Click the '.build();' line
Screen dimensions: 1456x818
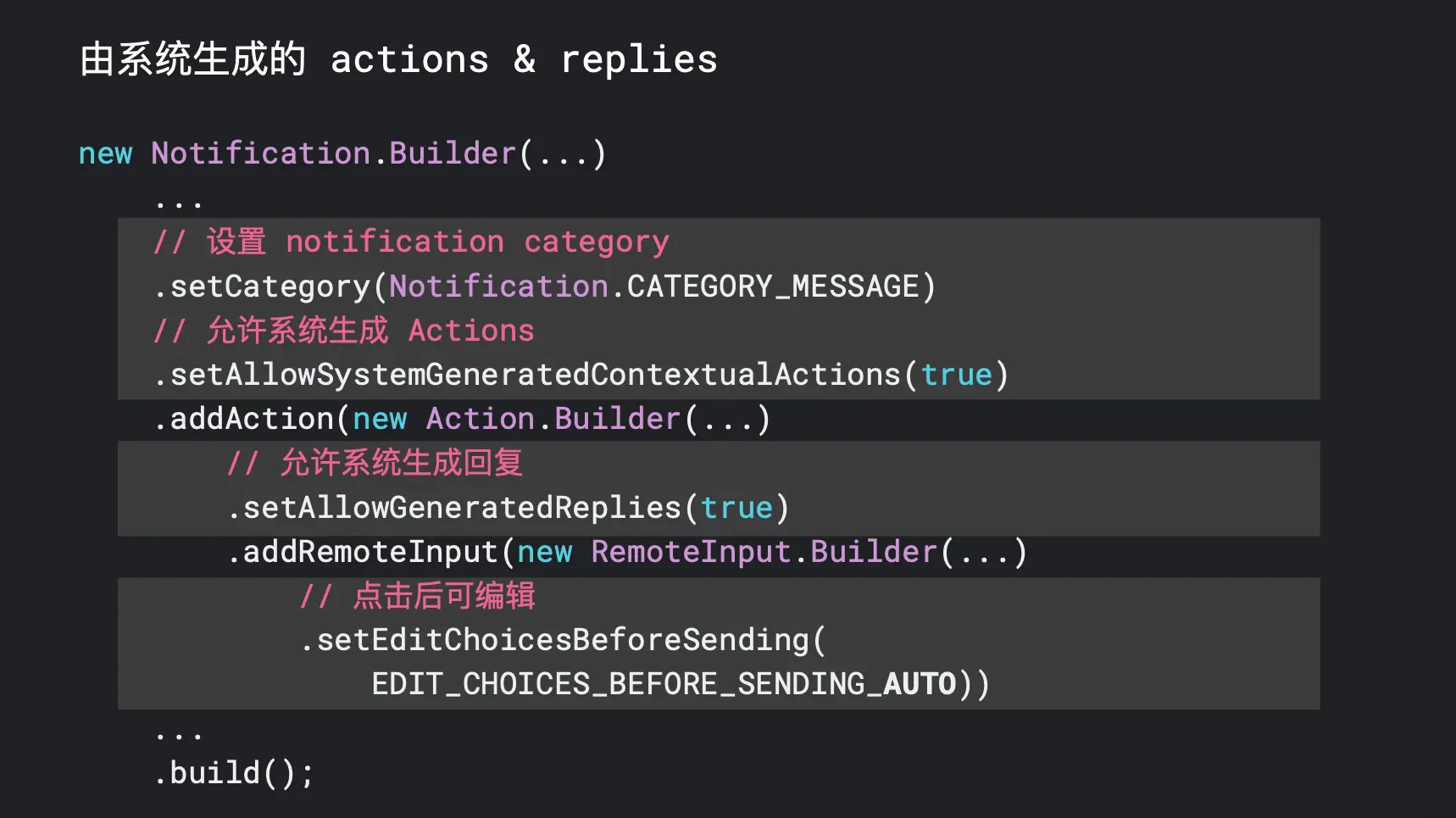234,773
